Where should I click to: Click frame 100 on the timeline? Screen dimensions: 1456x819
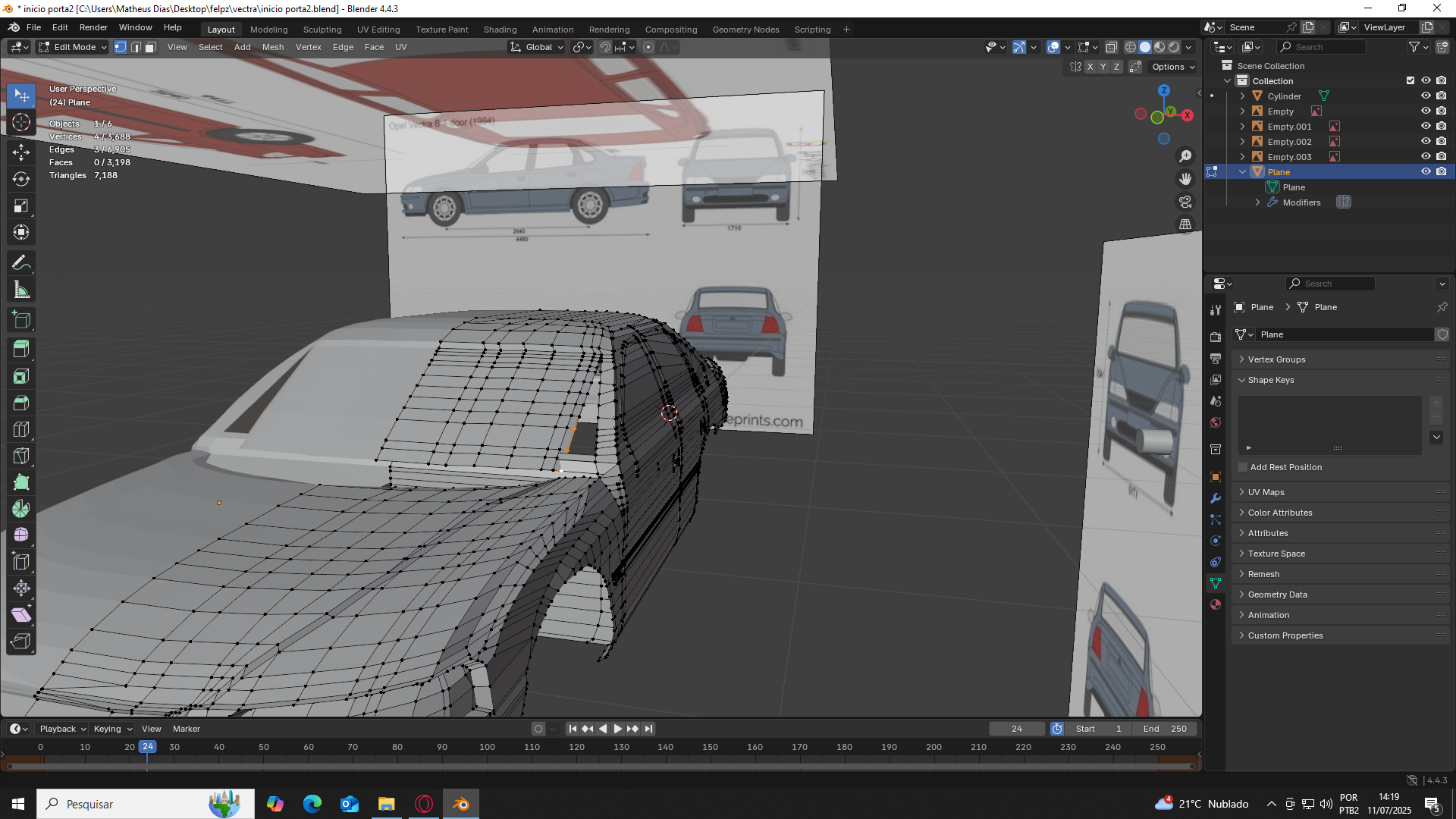click(487, 747)
